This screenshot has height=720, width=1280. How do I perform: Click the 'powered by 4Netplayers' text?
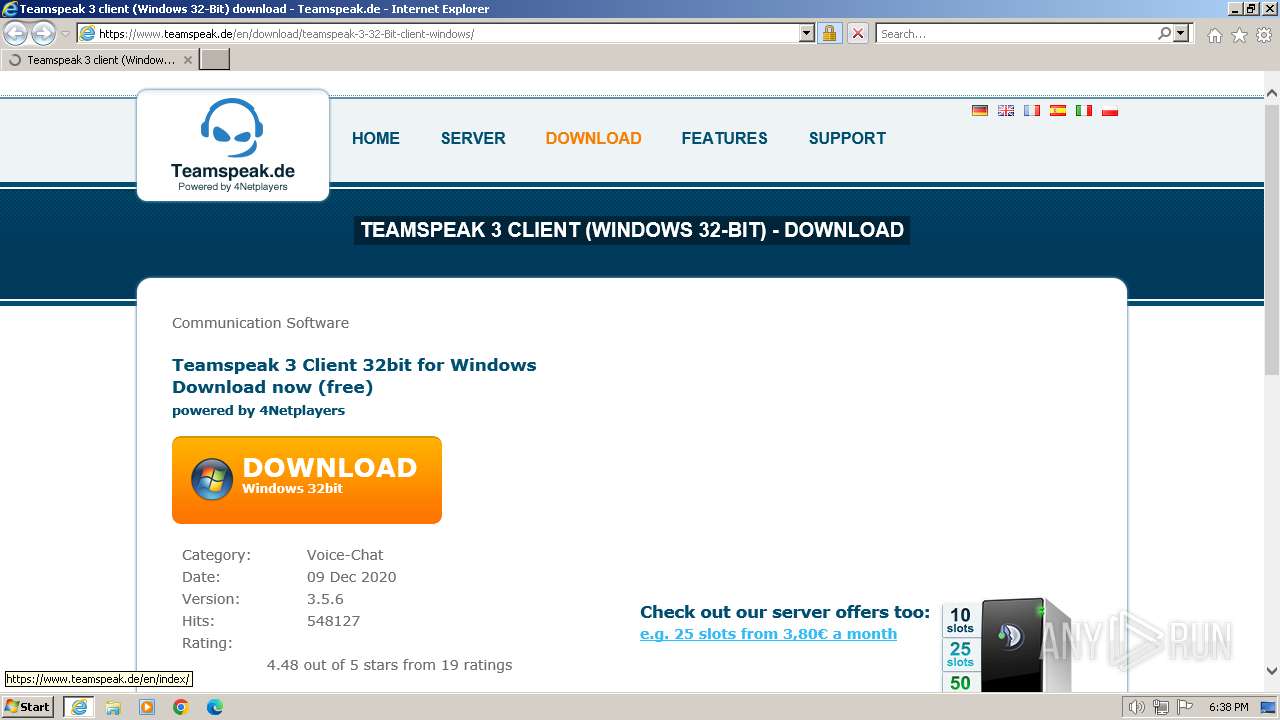(258, 410)
